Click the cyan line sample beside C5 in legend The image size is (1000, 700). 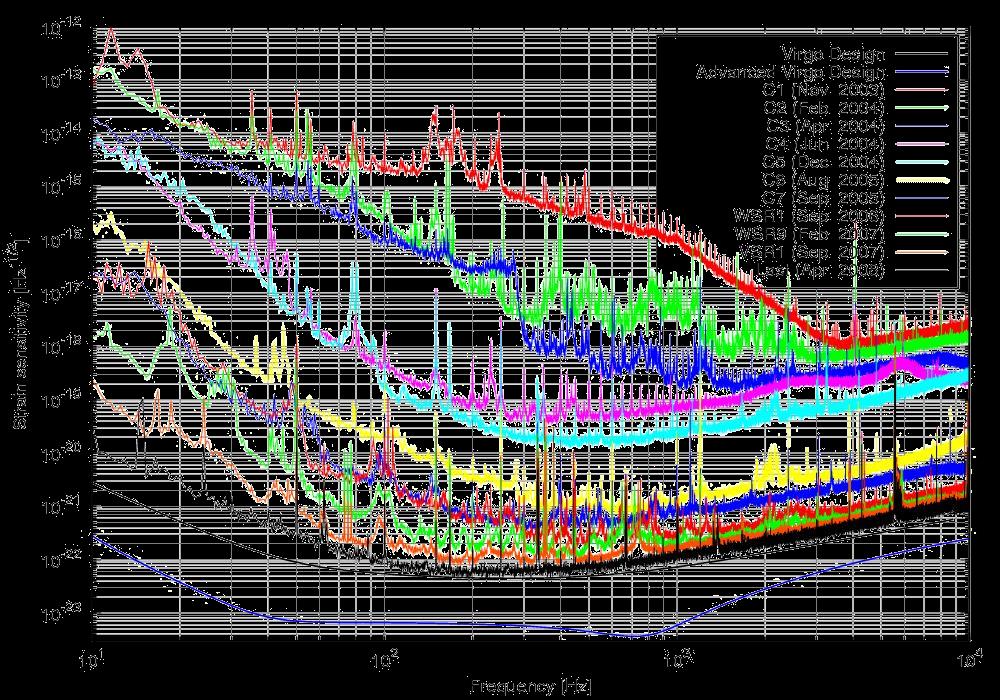922,162
